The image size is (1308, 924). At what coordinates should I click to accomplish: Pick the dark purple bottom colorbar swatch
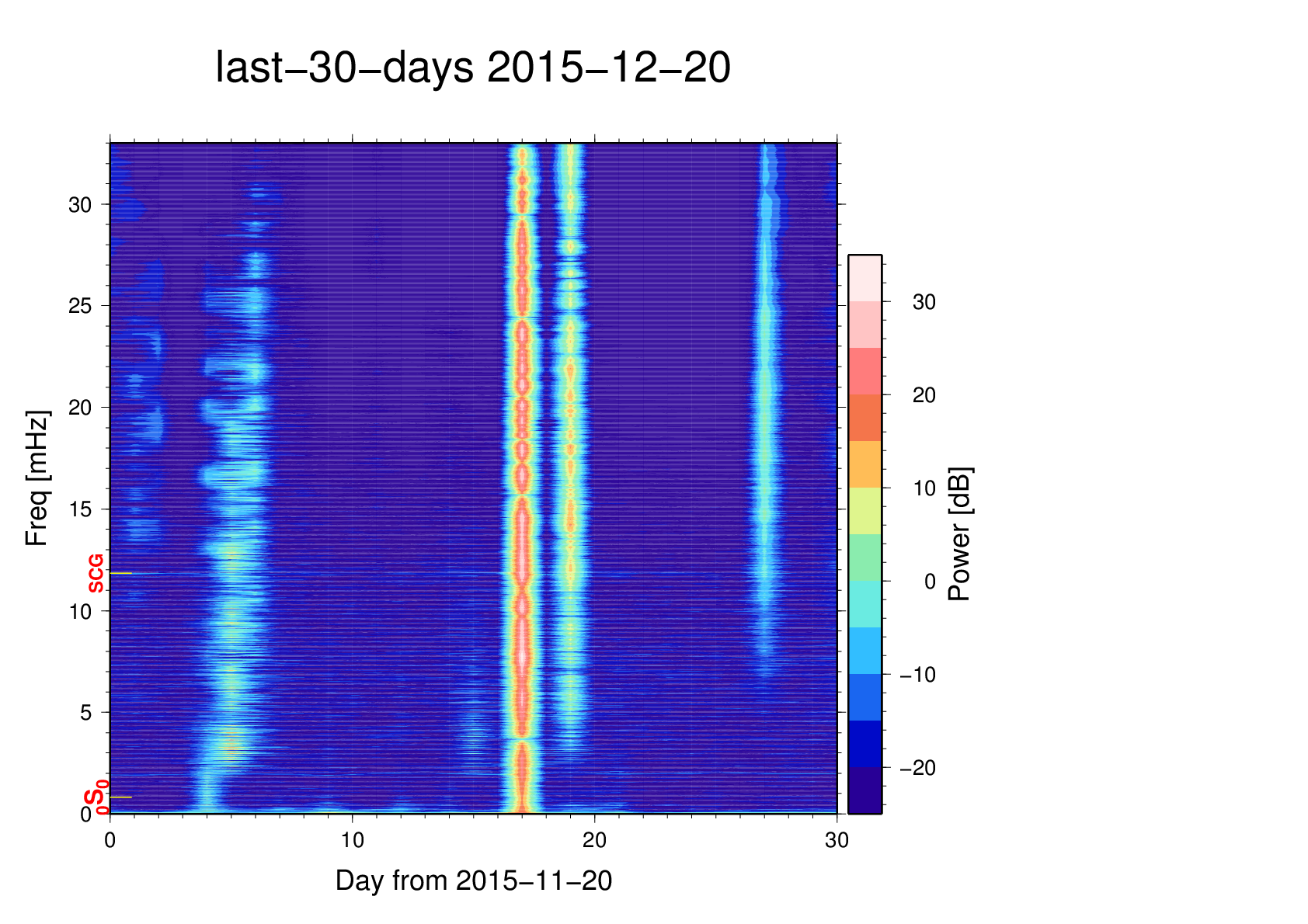click(864, 790)
